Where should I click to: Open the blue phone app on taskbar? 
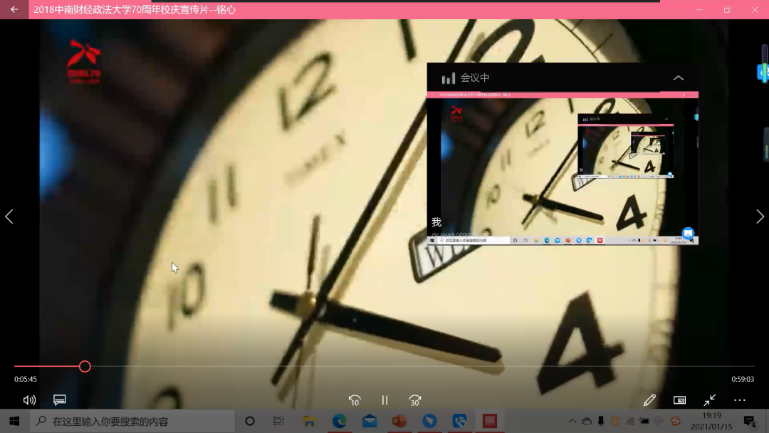coord(460,421)
